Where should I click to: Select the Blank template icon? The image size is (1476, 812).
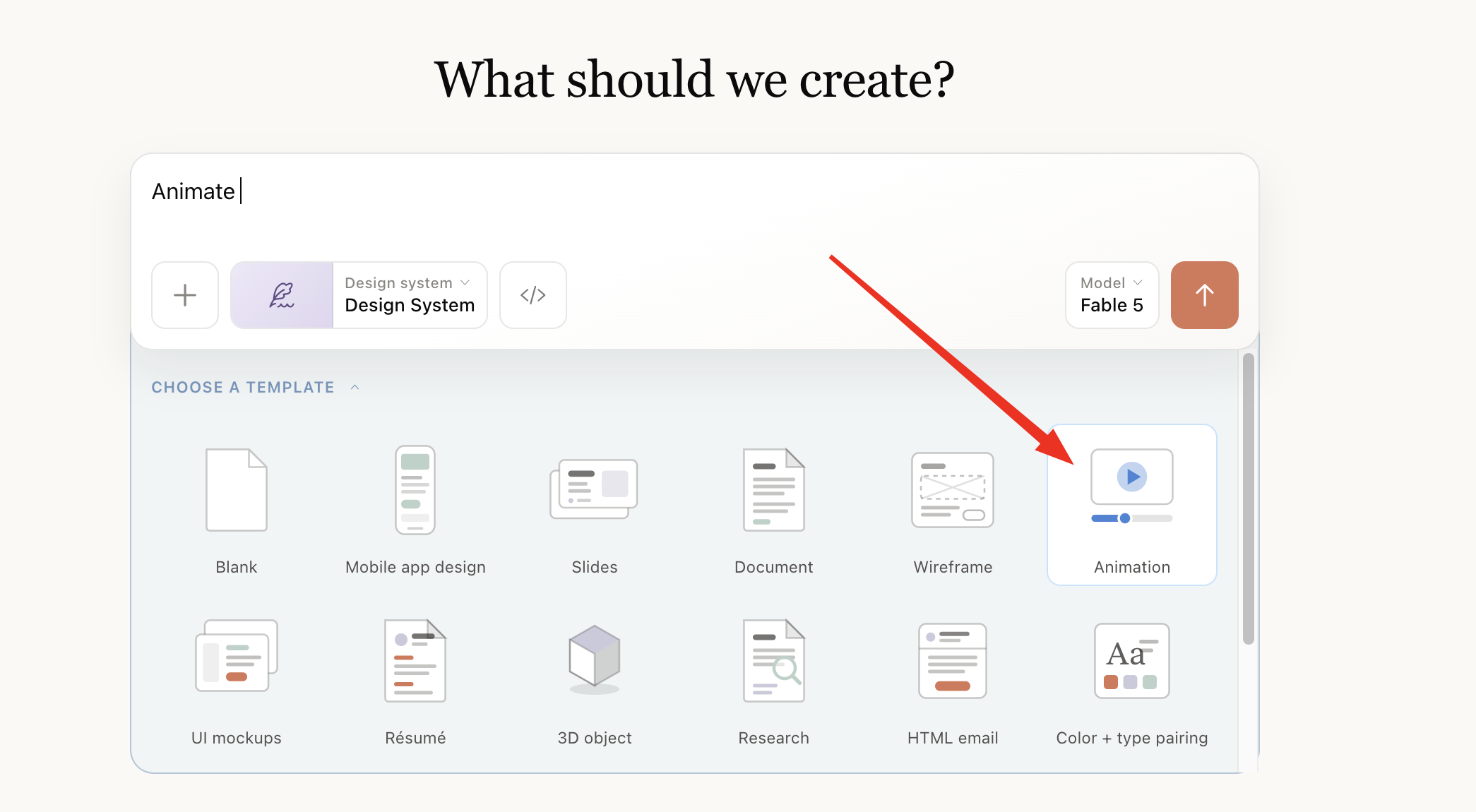click(x=237, y=489)
